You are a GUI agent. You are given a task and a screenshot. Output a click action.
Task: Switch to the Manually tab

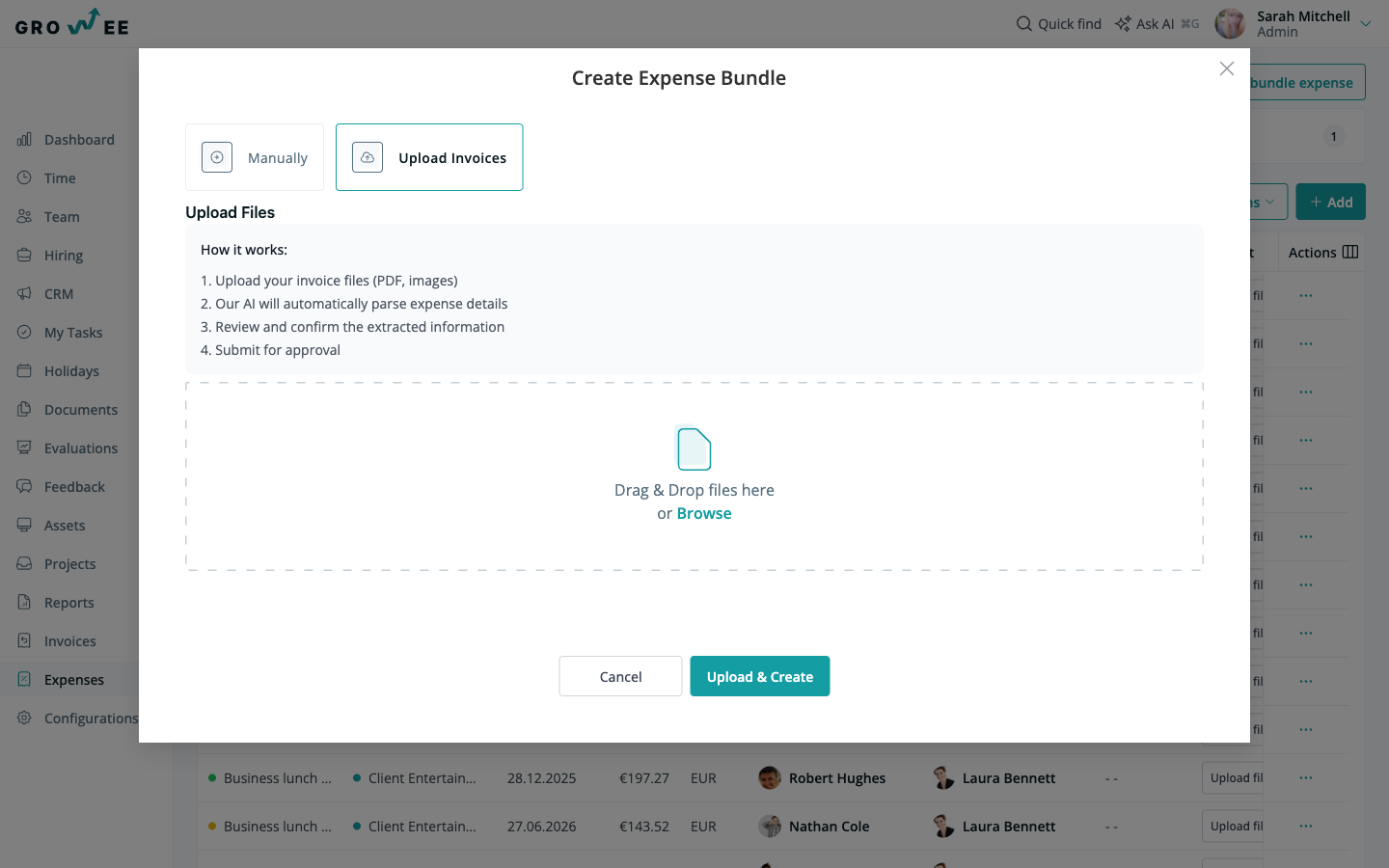[x=255, y=157]
